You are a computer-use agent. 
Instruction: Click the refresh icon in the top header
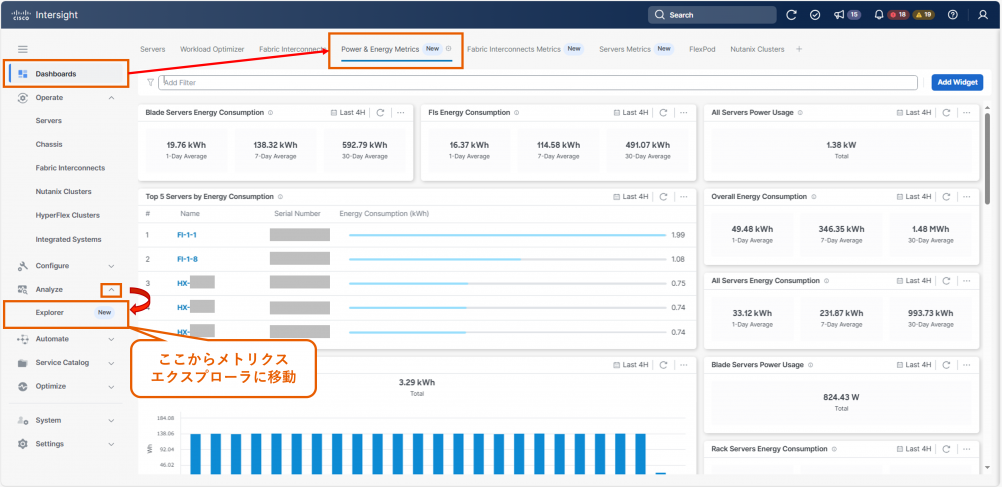pyautogui.click(x=791, y=15)
